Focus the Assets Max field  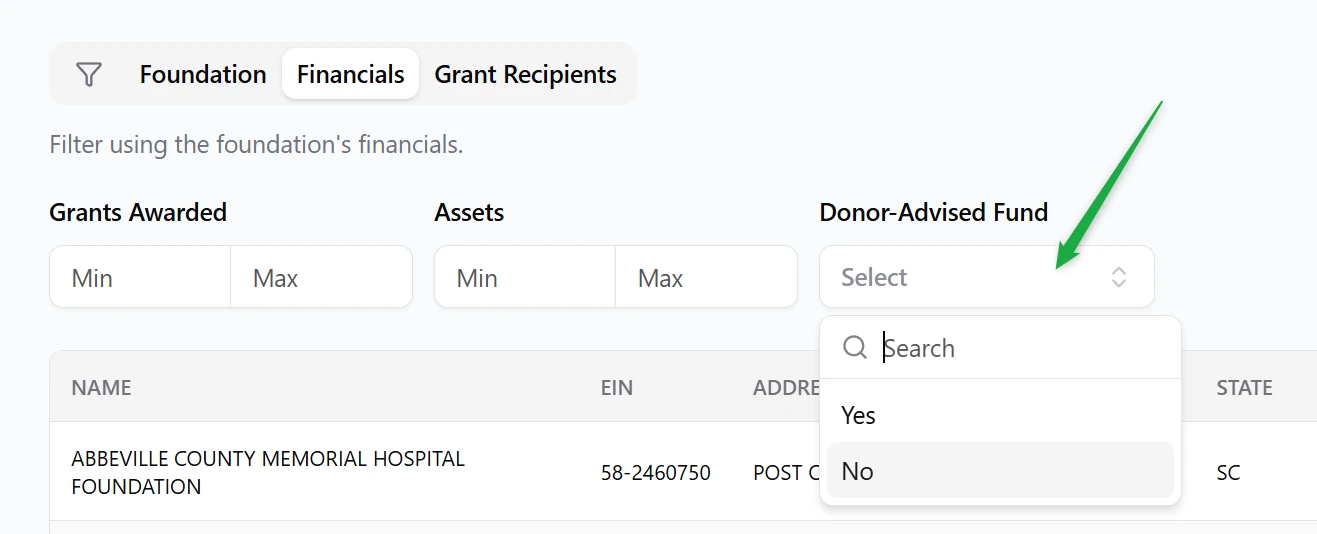(x=705, y=277)
